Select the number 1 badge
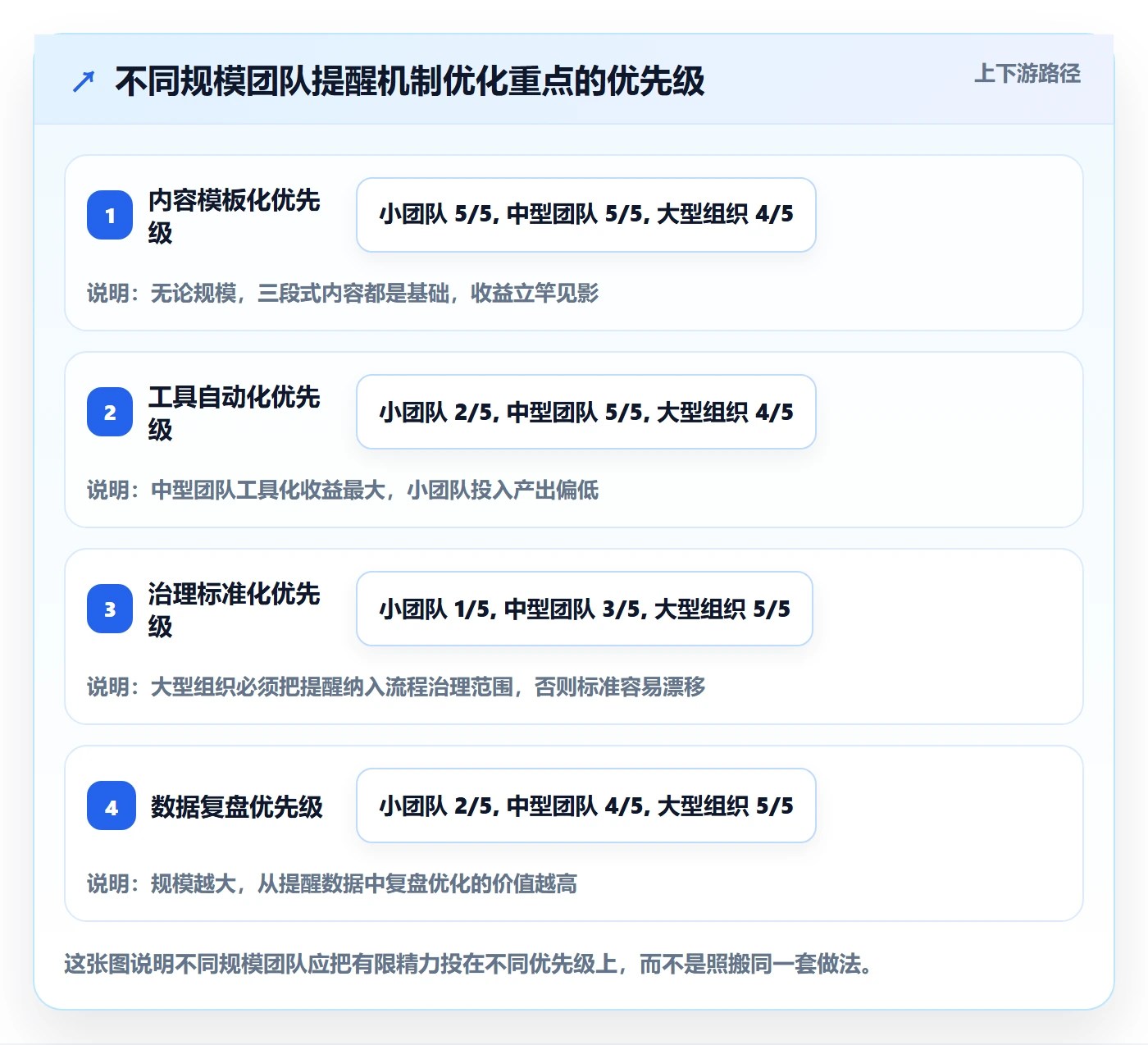This screenshot has width=1148, height=1045. (x=110, y=215)
